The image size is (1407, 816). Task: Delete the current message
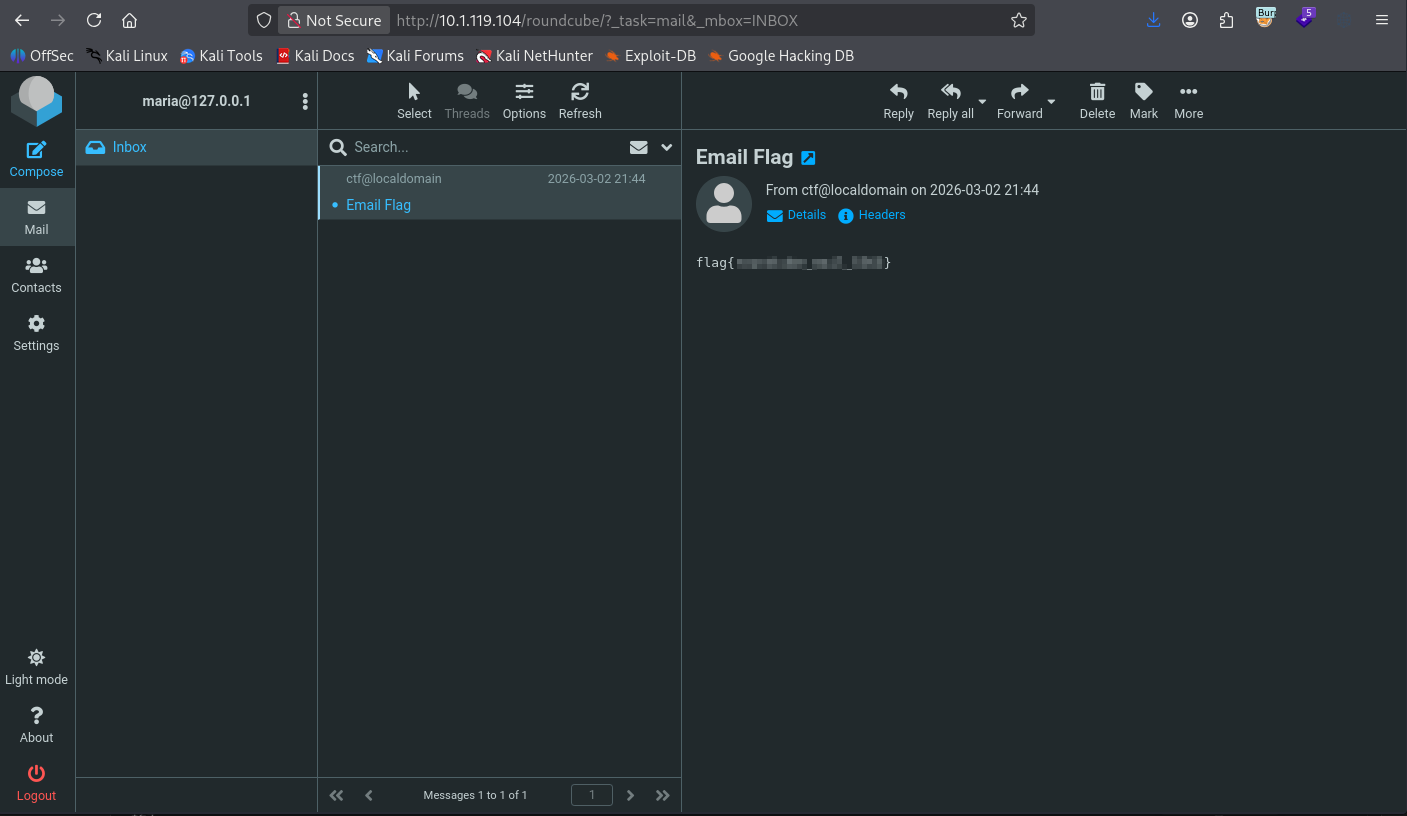click(x=1097, y=101)
